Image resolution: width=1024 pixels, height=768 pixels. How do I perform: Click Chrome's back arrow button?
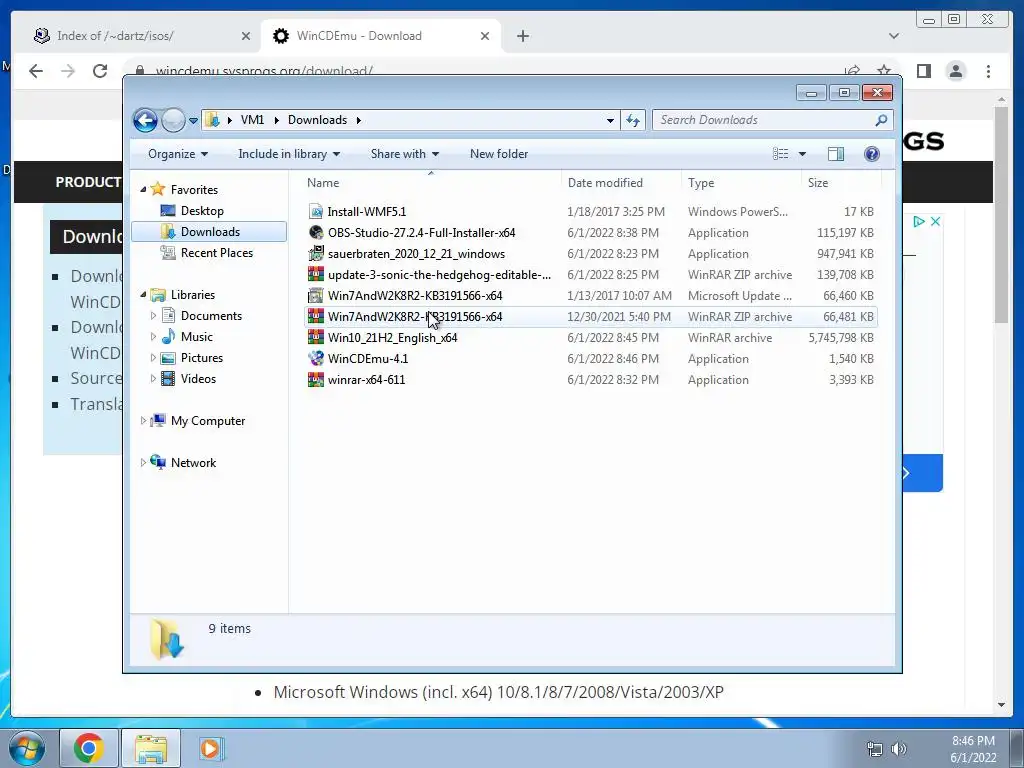(x=36, y=71)
